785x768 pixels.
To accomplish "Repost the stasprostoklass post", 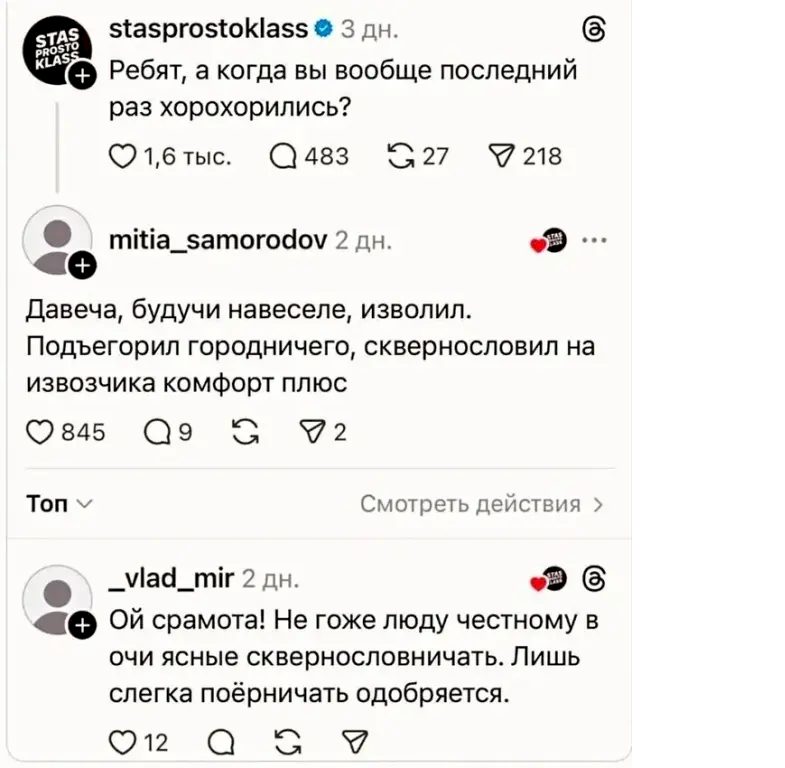I will click(x=400, y=156).
